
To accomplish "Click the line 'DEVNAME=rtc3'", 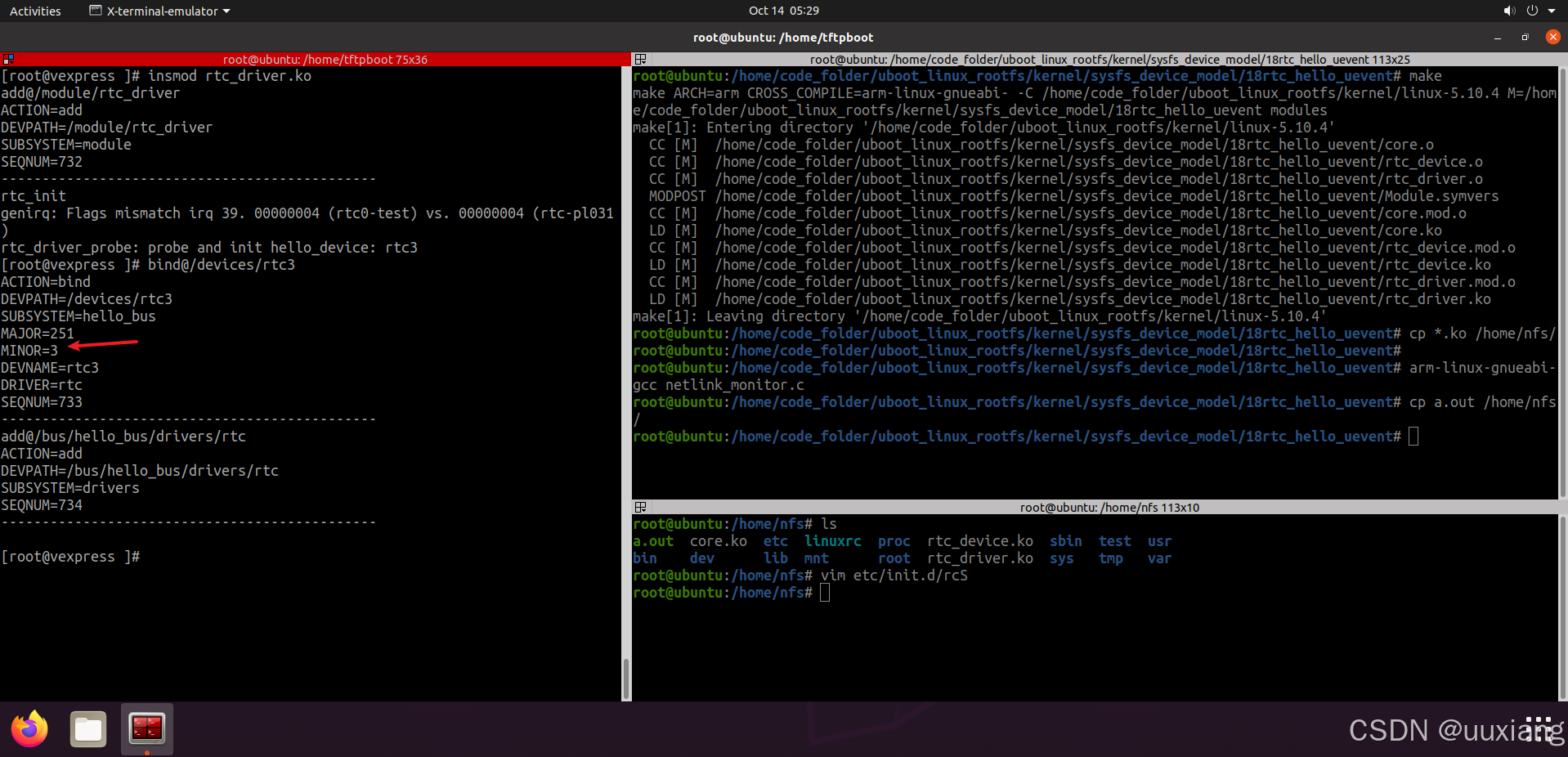I will point(50,368).
